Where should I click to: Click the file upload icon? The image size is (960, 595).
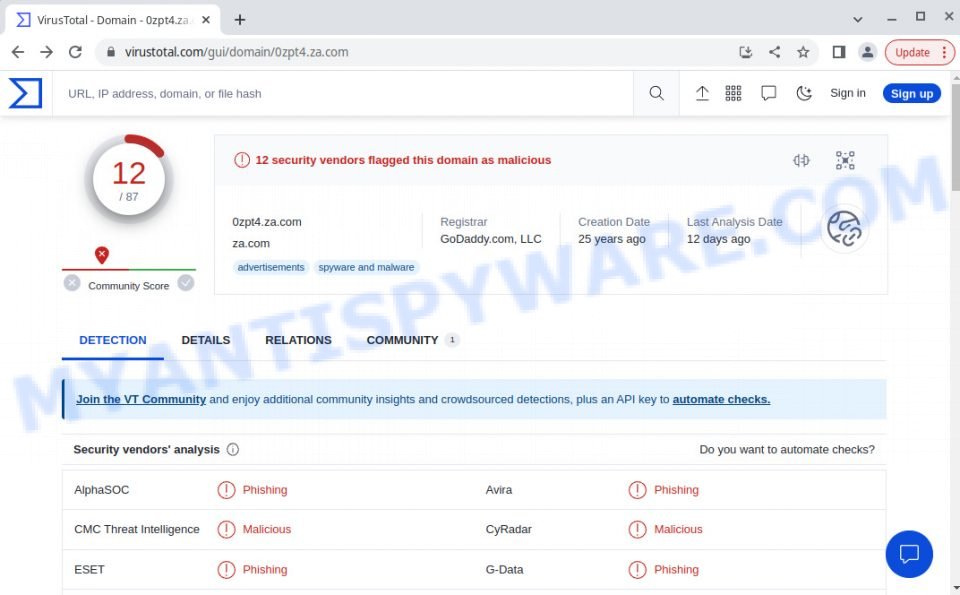[x=703, y=92]
